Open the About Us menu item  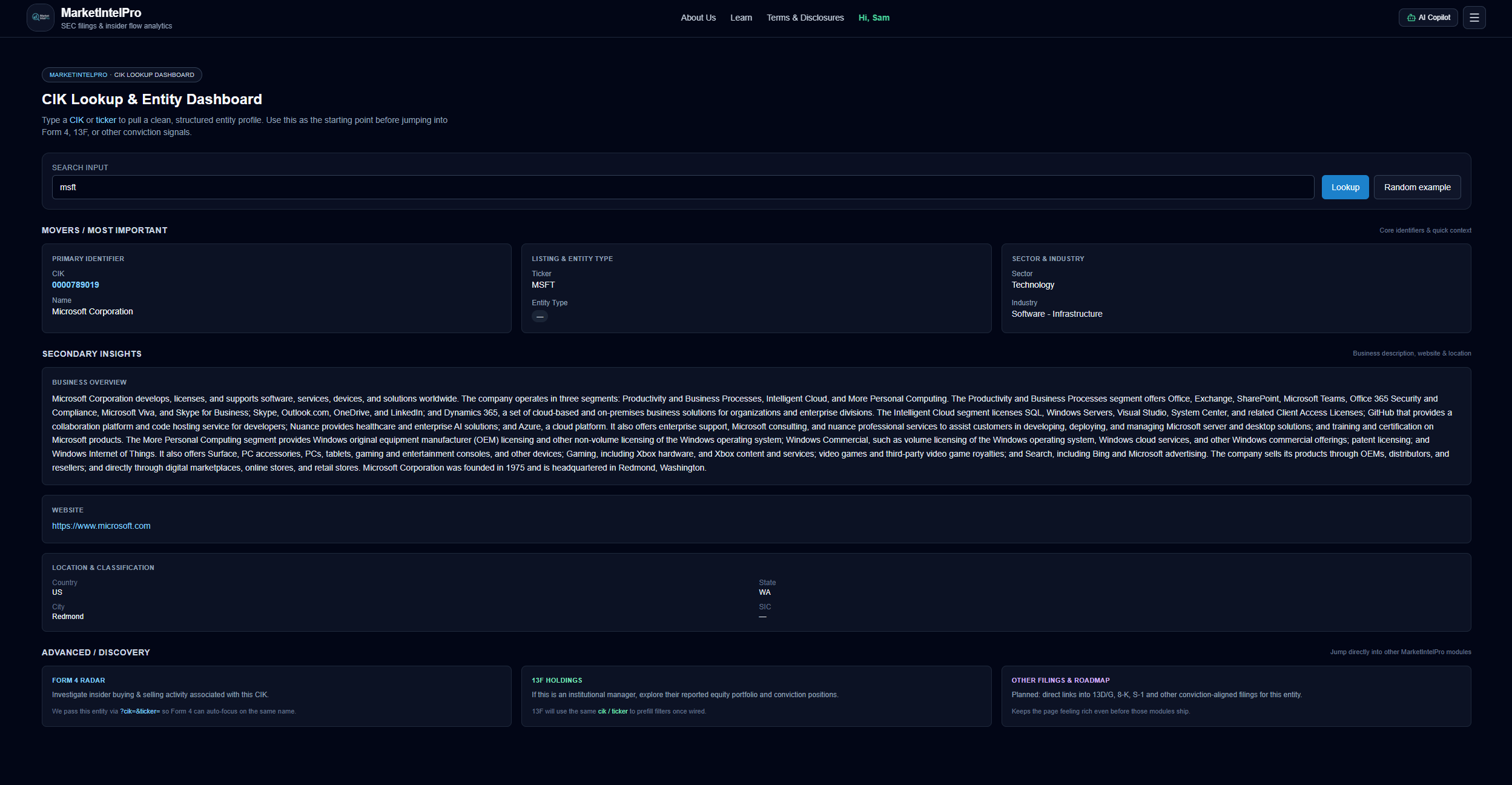(698, 18)
